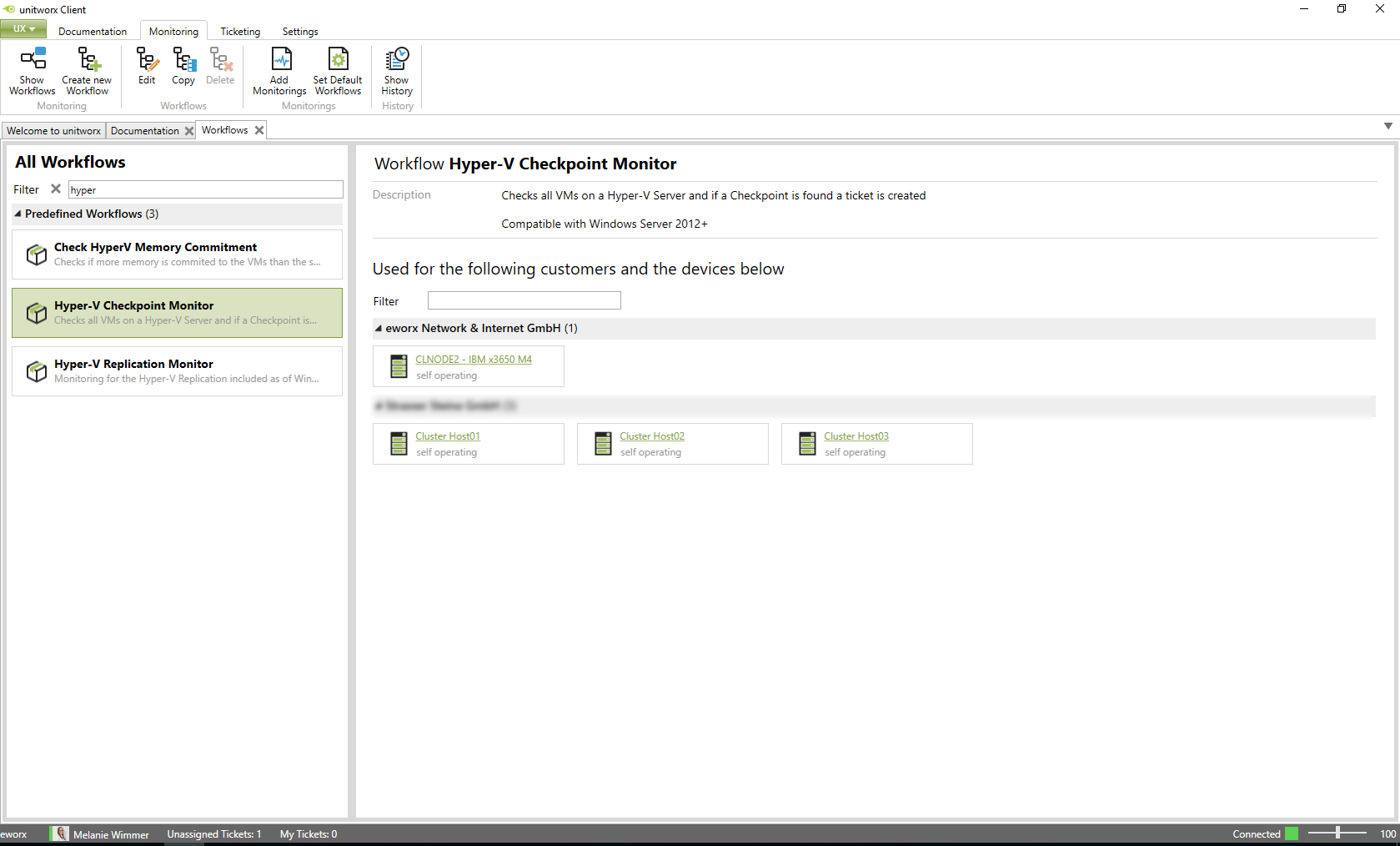The height and width of the screenshot is (846, 1400).
Task: Open the UX application menu dropdown
Action: [x=23, y=29]
